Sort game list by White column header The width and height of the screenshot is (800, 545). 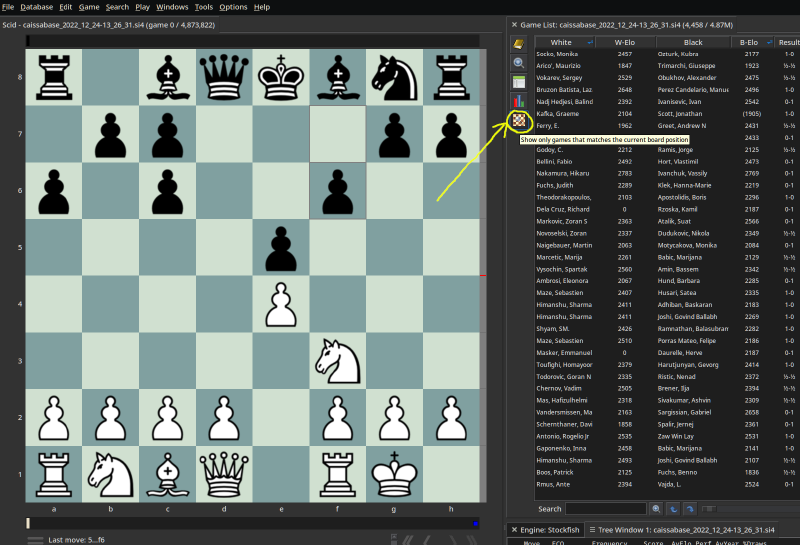tap(561, 42)
